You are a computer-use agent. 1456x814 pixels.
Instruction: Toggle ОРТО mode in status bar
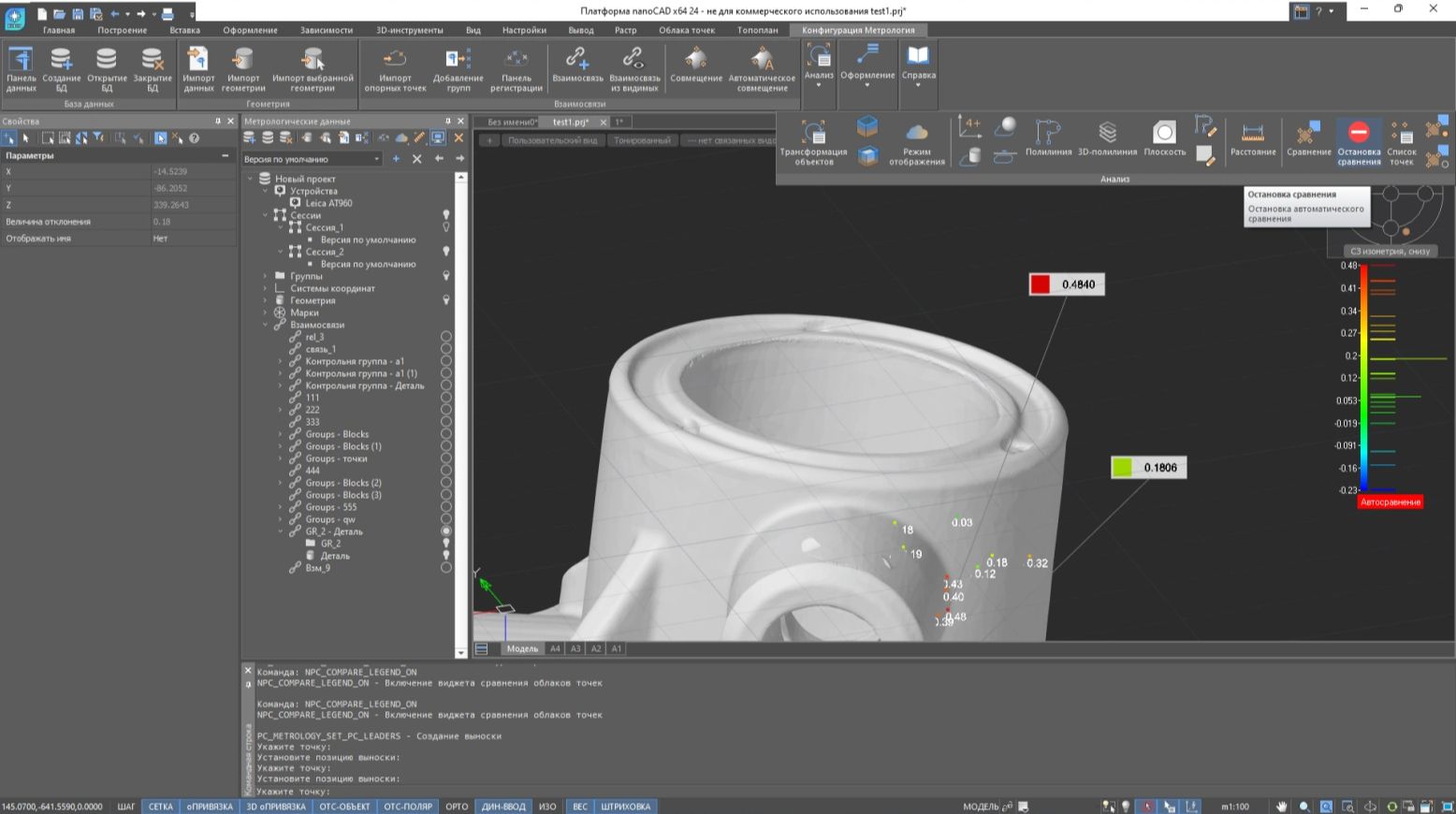(x=457, y=807)
